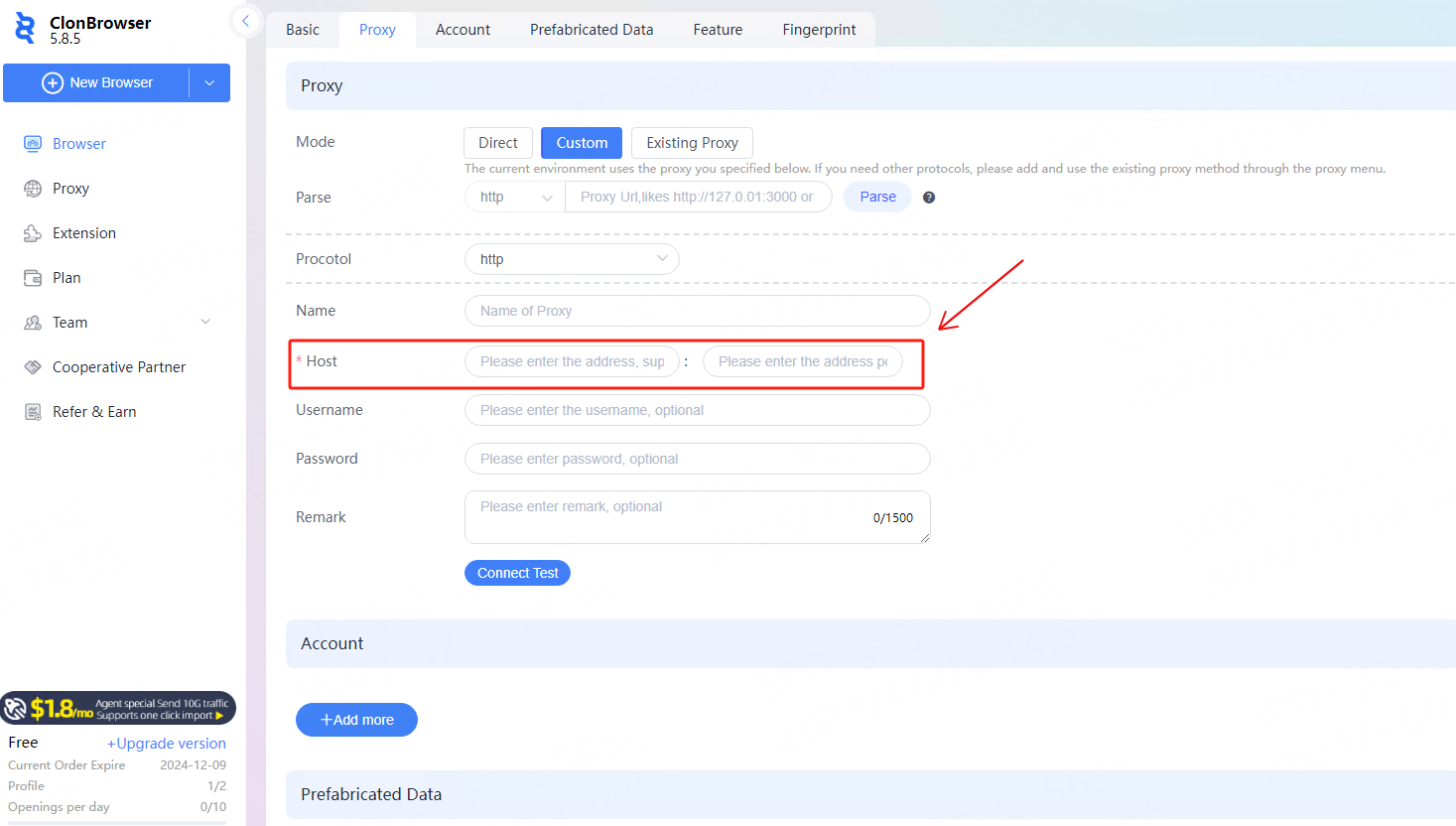Image resolution: width=1456 pixels, height=826 pixels.
Task: Open the Browser section icon in sidebar
Action: 33,144
